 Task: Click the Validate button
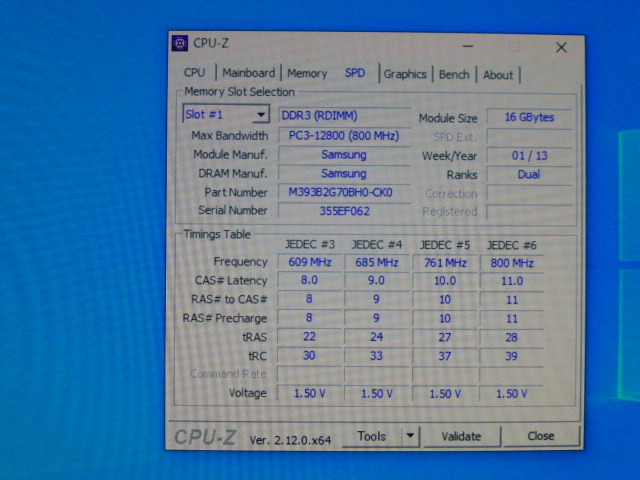[x=461, y=436]
